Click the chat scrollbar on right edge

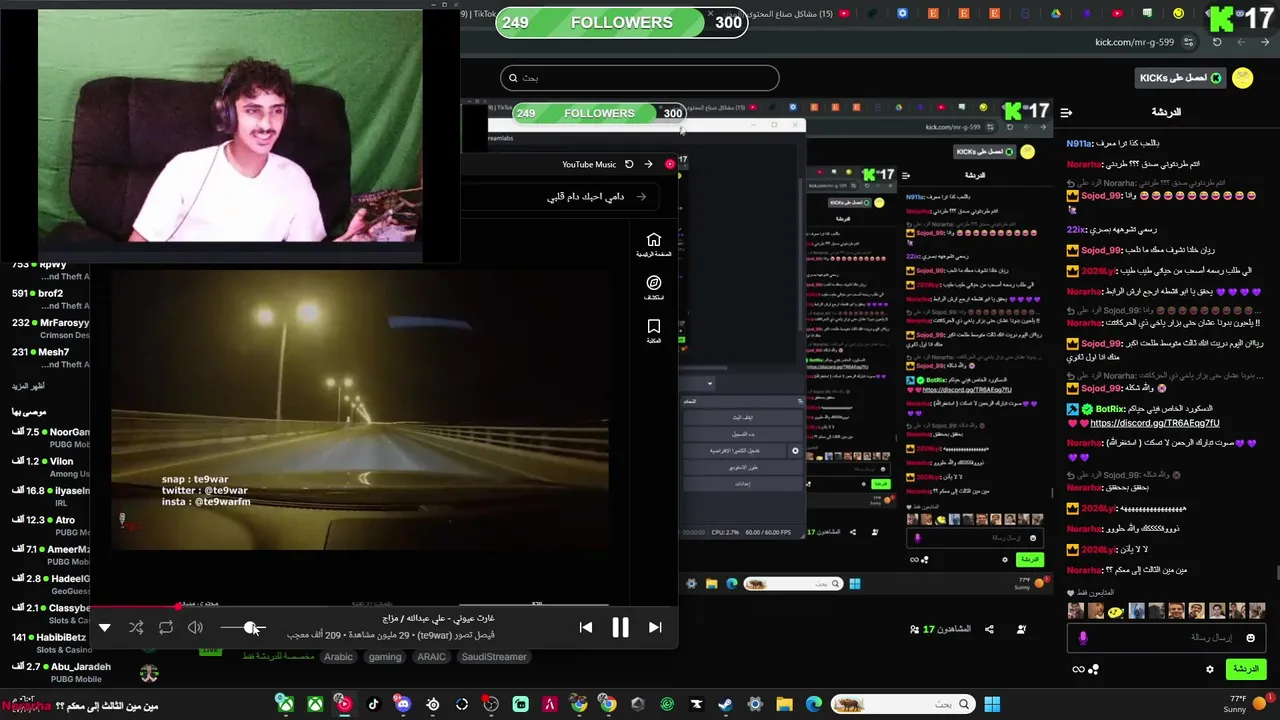click(x=1277, y=572)
